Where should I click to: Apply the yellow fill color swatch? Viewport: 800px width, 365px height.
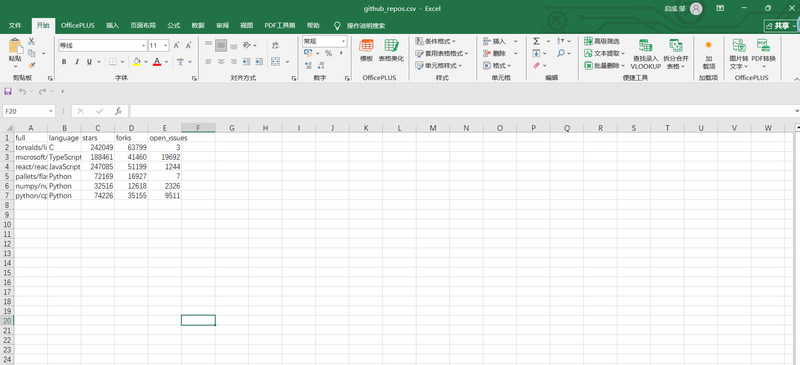[x=136, y=62]
